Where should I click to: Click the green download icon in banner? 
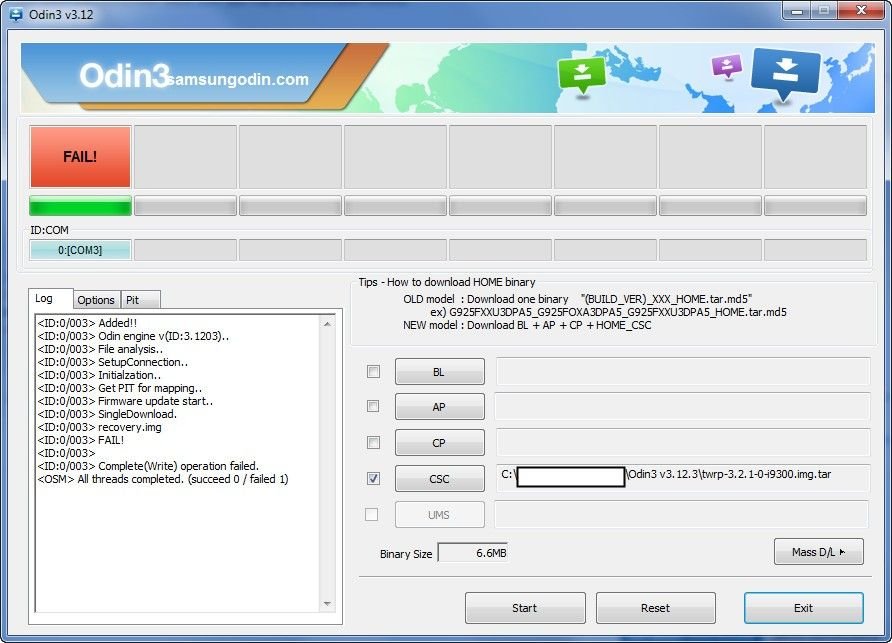coord(581,74)
